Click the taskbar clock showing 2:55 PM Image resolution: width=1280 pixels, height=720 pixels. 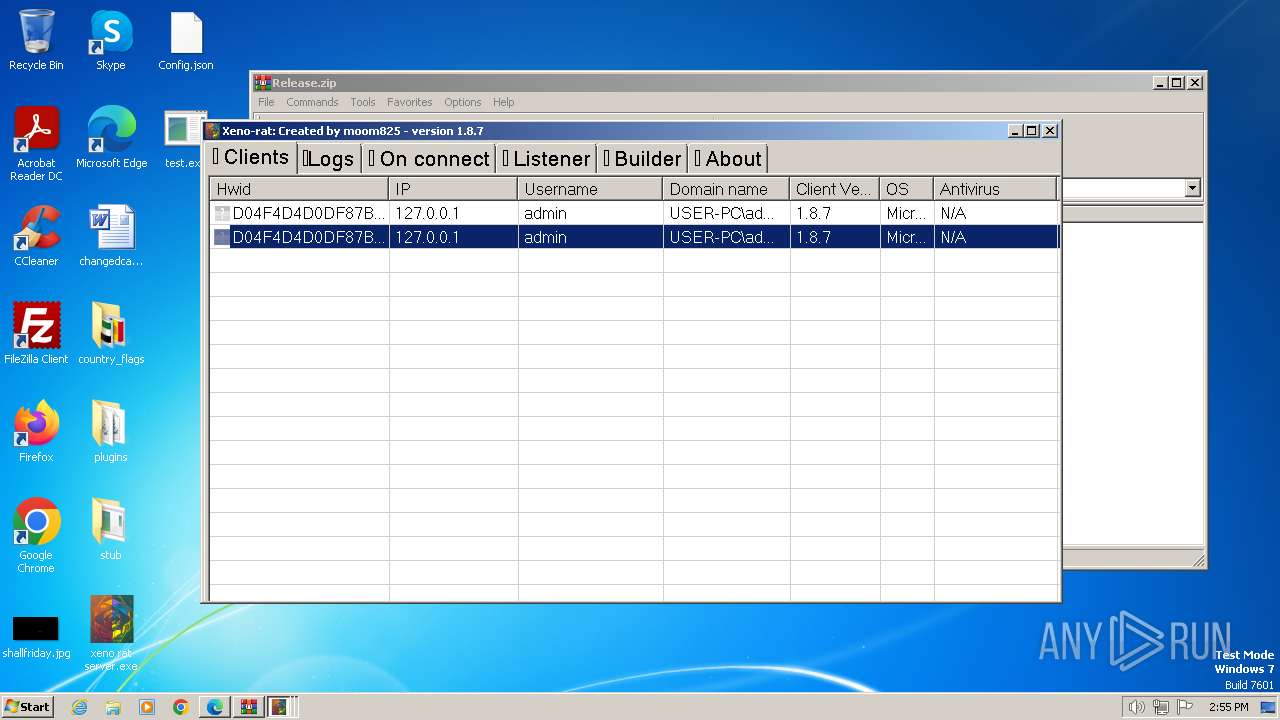[x=1229, y=707]
